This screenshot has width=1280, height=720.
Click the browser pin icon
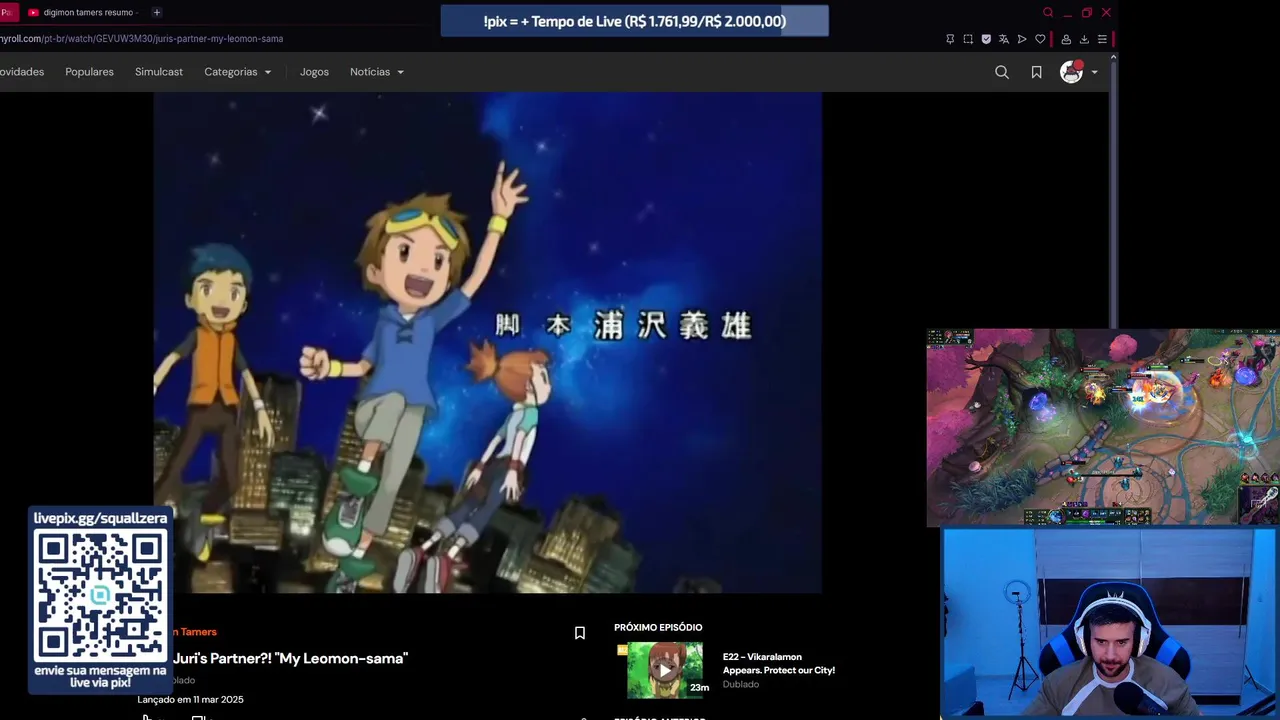click(950, 39)
